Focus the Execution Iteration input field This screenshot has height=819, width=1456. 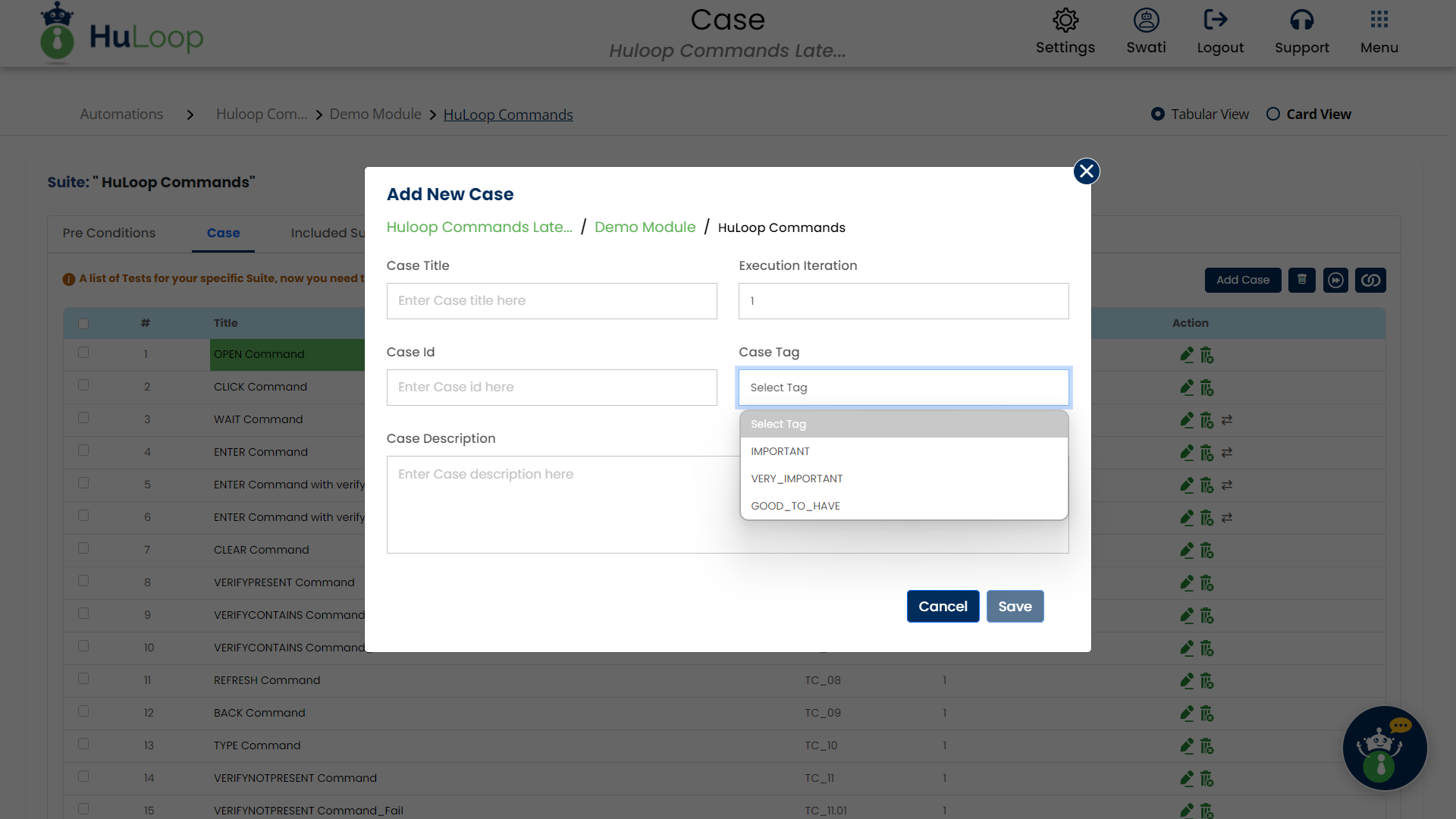click(903, 301)
